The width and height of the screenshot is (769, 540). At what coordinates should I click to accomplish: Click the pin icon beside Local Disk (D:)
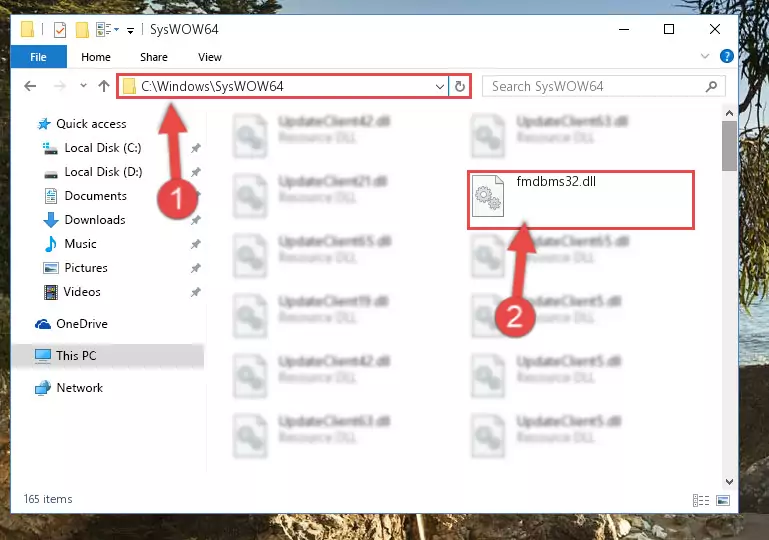[196, 172]
